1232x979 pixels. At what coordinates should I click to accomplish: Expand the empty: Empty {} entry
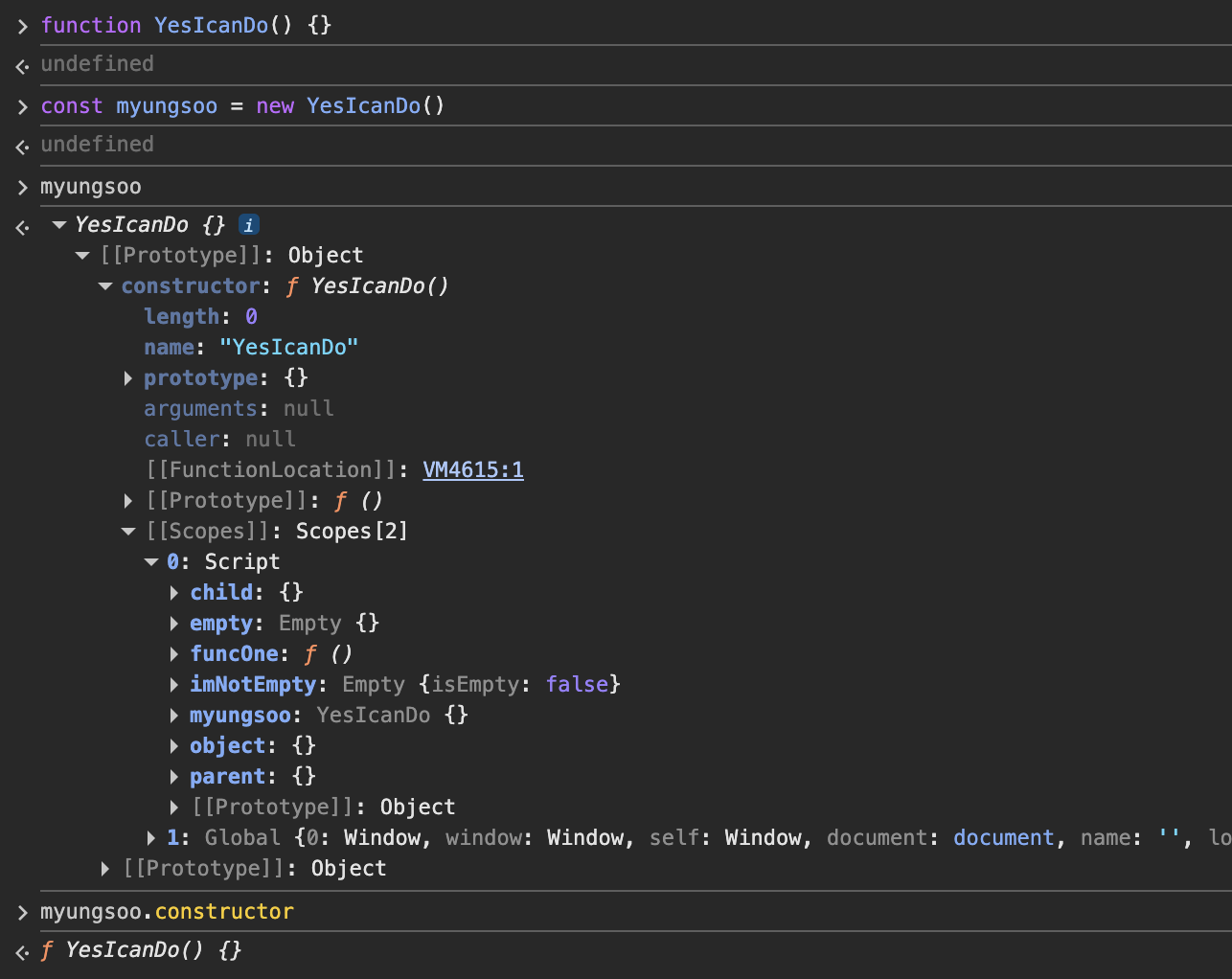pos(174,624)
